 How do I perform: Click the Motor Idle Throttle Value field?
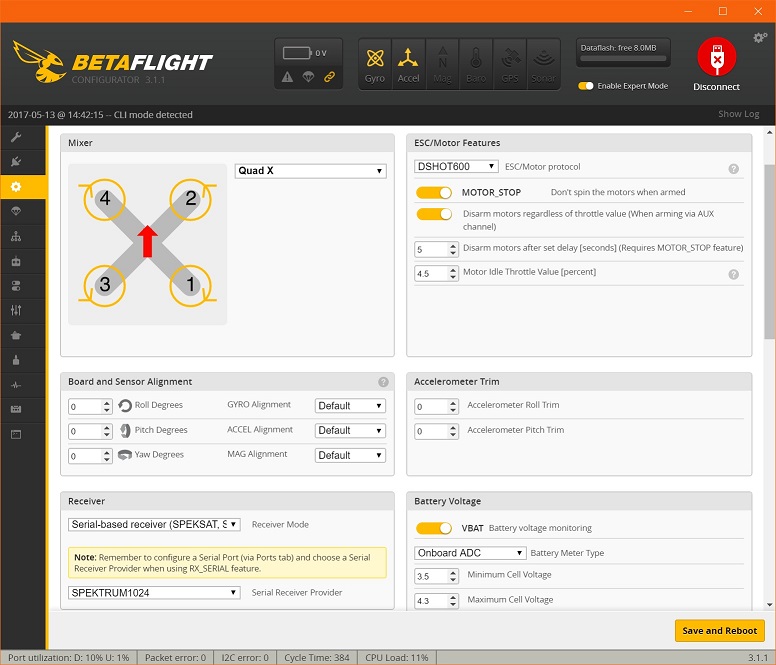(x=436, y=273)
